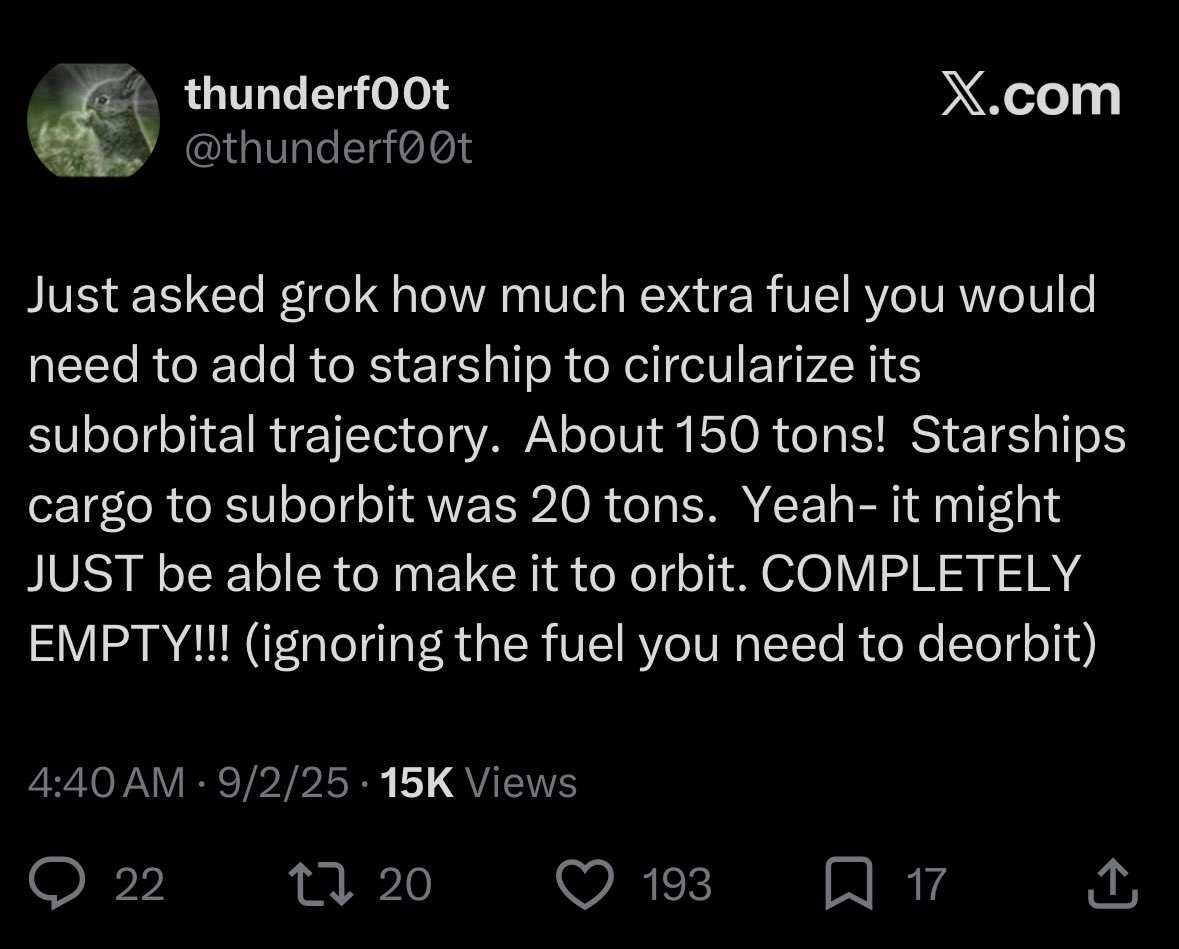Screen dimensions: 1179x949
Task: Open the @thunderf00t handle link
Action: 328,148
